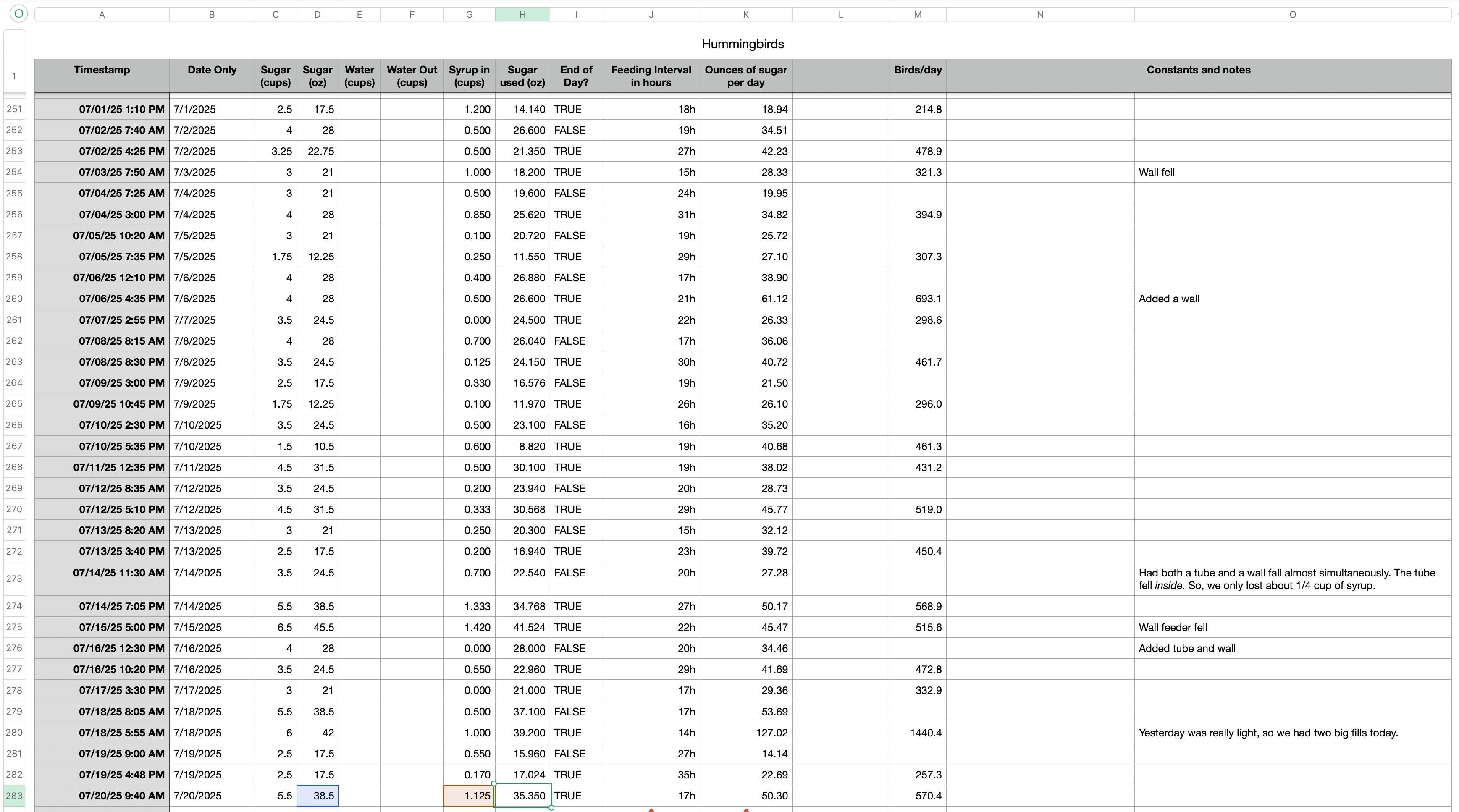Image resolution: width=1459 pixels, height=812 pixels.
Task: Select header row number 1
Action: (x=14, y=76)
